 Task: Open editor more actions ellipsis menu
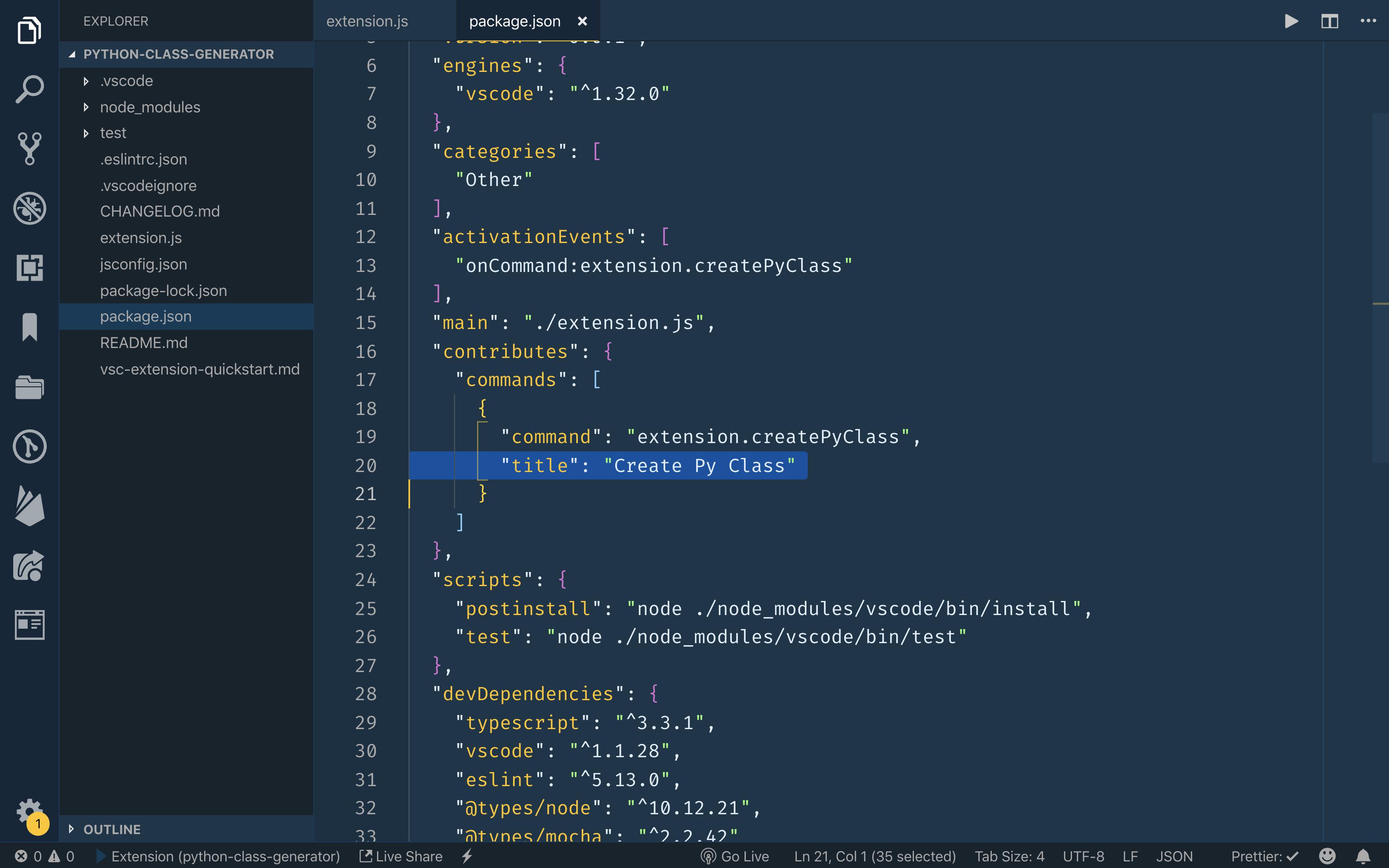[1368, 21]
